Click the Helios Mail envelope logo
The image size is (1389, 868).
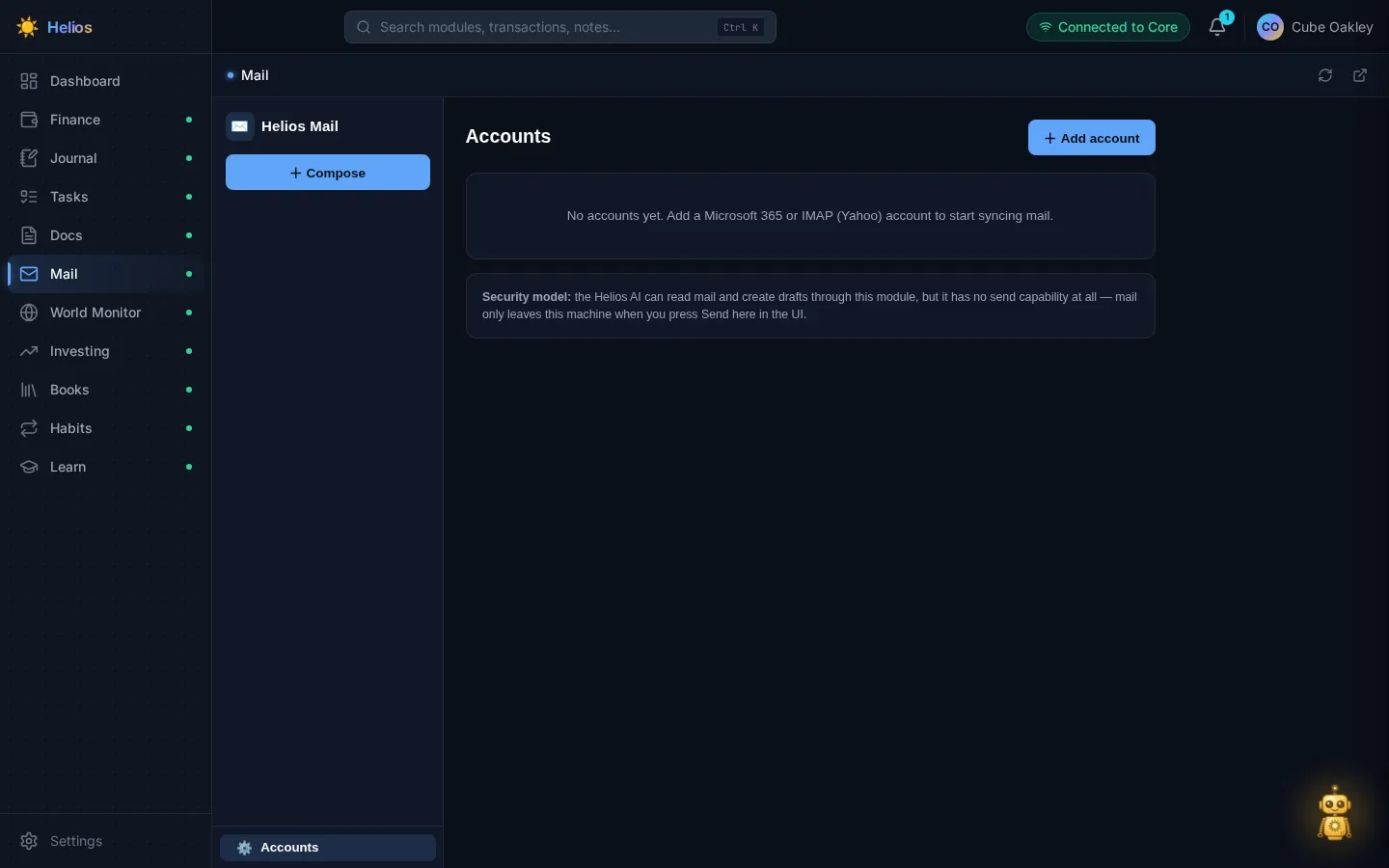(240, 126)
